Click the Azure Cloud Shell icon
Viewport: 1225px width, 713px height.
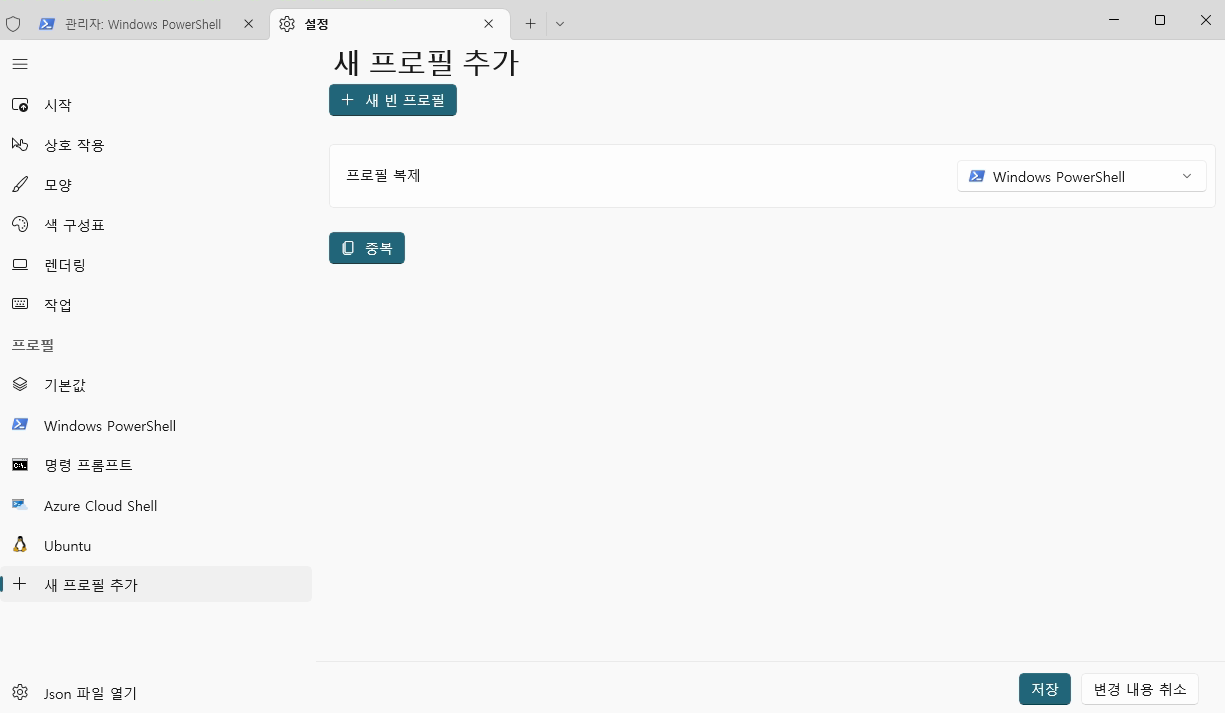(x=20, y=505)
